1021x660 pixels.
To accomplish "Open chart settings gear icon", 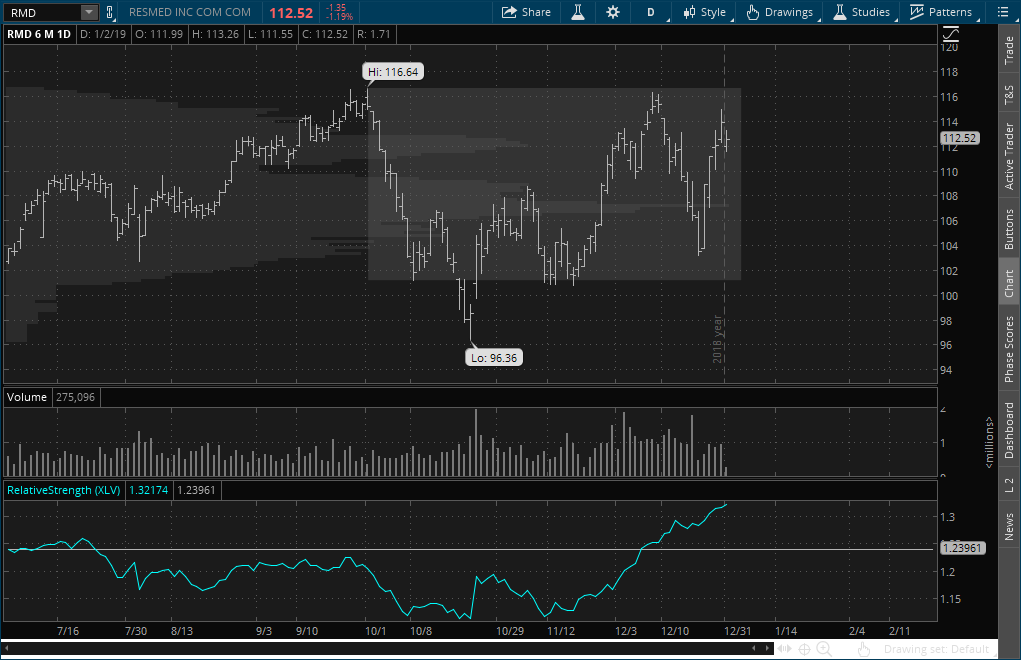I will 613,12.
